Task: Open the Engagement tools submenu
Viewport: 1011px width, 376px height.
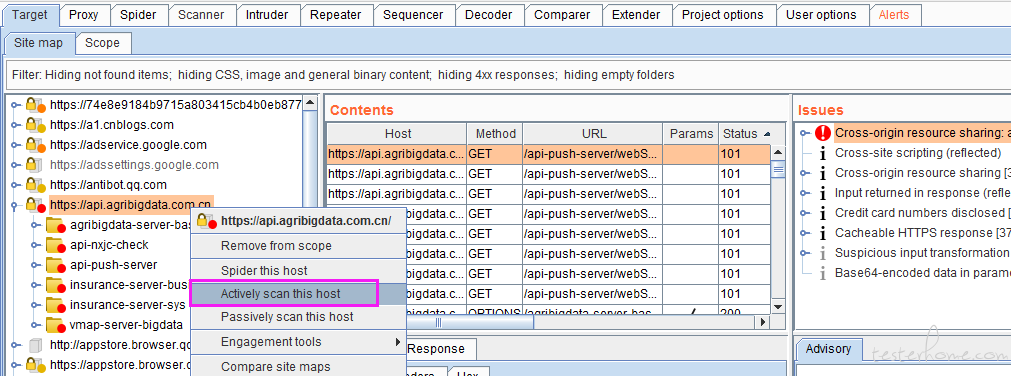Action: (299, 342)
